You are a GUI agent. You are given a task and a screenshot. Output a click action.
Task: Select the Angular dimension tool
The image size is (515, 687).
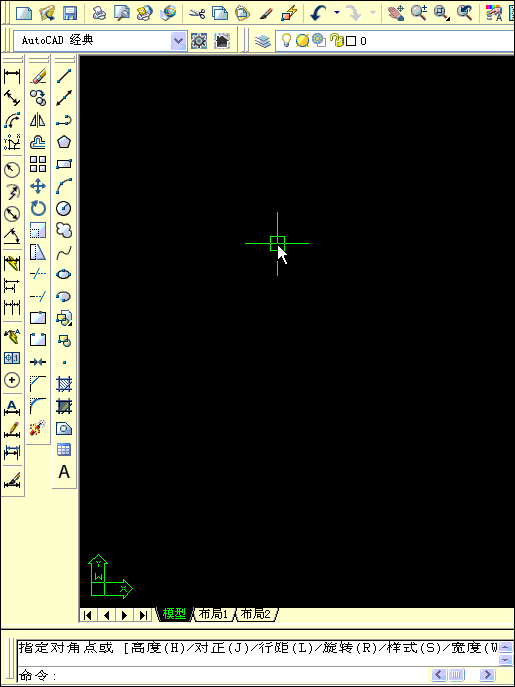12,237
